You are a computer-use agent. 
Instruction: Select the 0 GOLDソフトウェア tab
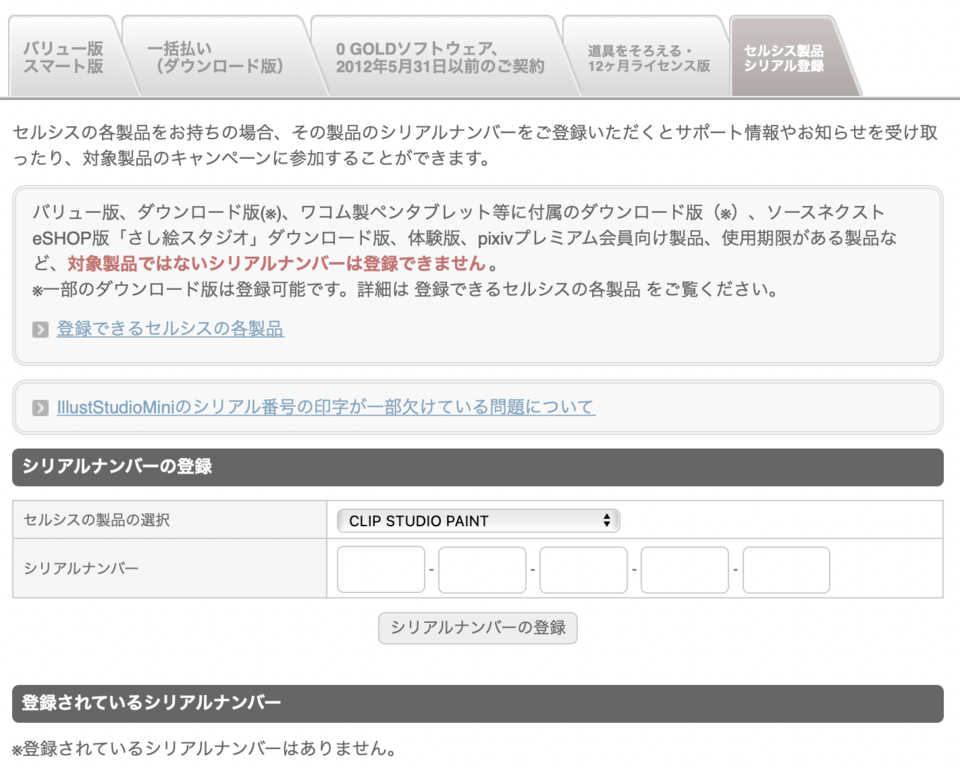[440, 57]
